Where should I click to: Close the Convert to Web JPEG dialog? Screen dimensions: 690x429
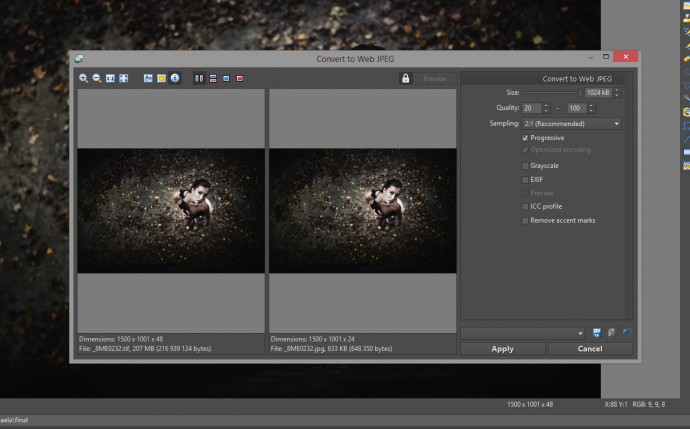point(626,56)
